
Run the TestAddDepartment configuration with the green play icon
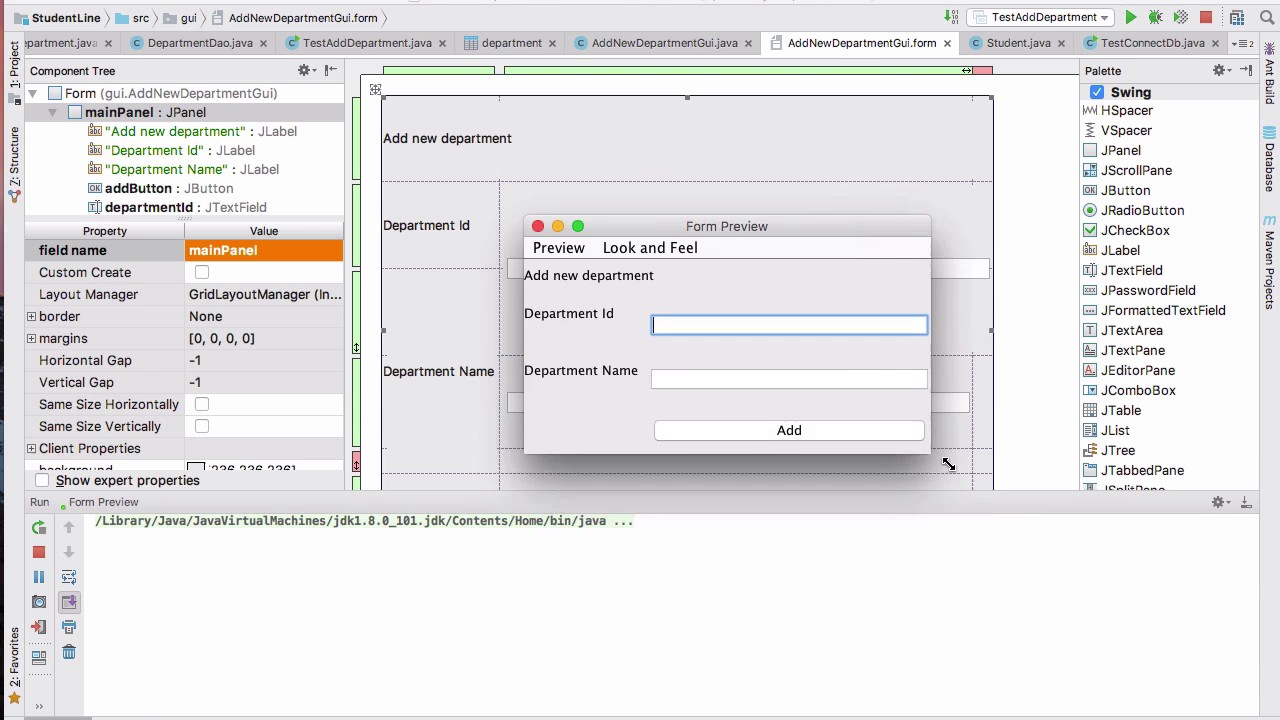coord(1130,18)
